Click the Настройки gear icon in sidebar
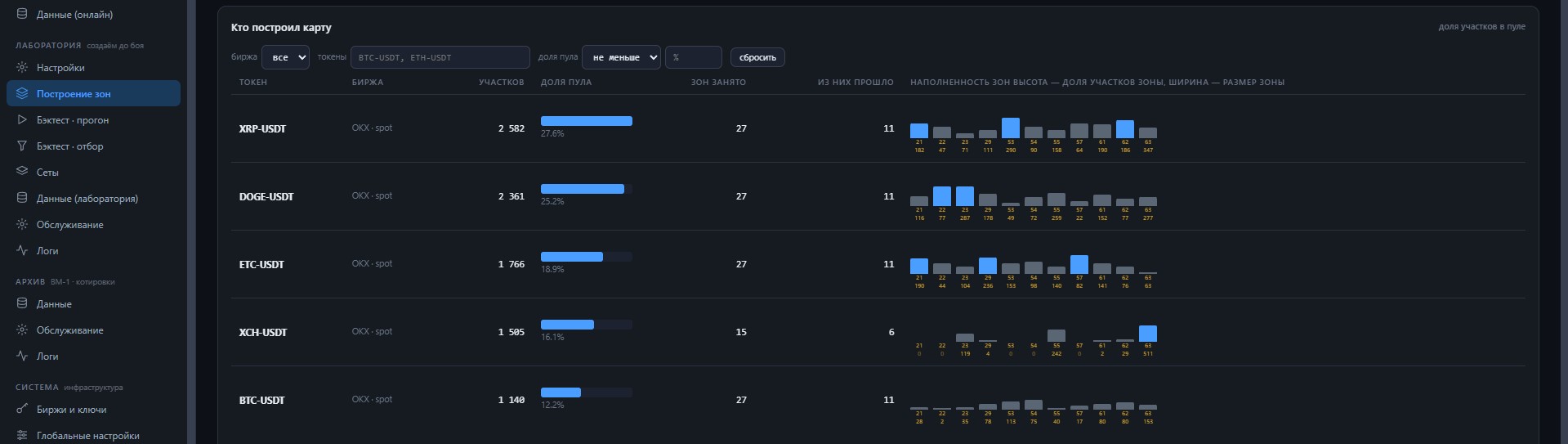 pyautogui.click(x=22, y=68)
